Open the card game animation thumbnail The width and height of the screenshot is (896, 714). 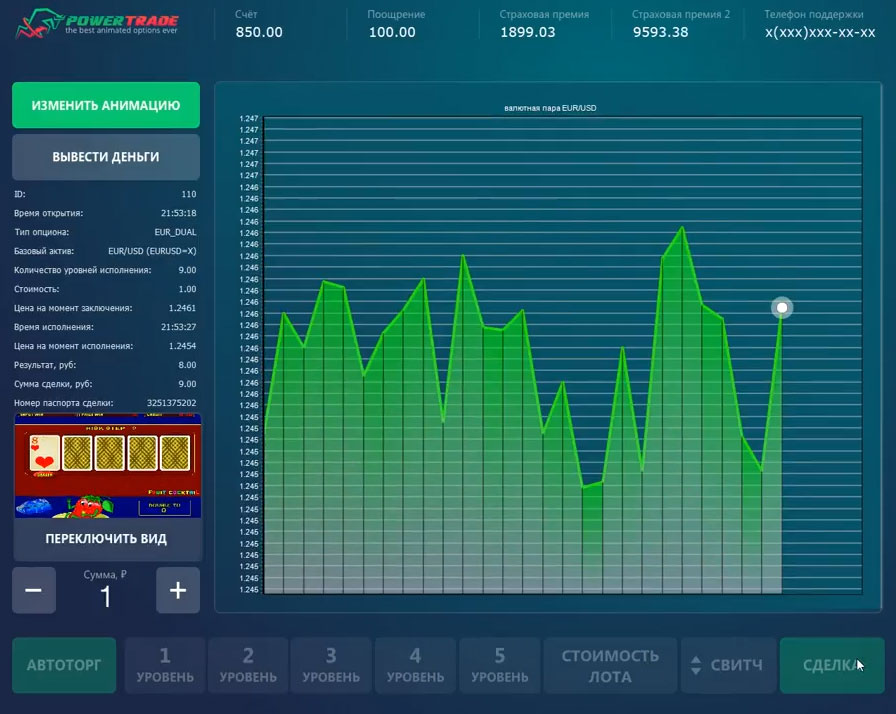108,466
